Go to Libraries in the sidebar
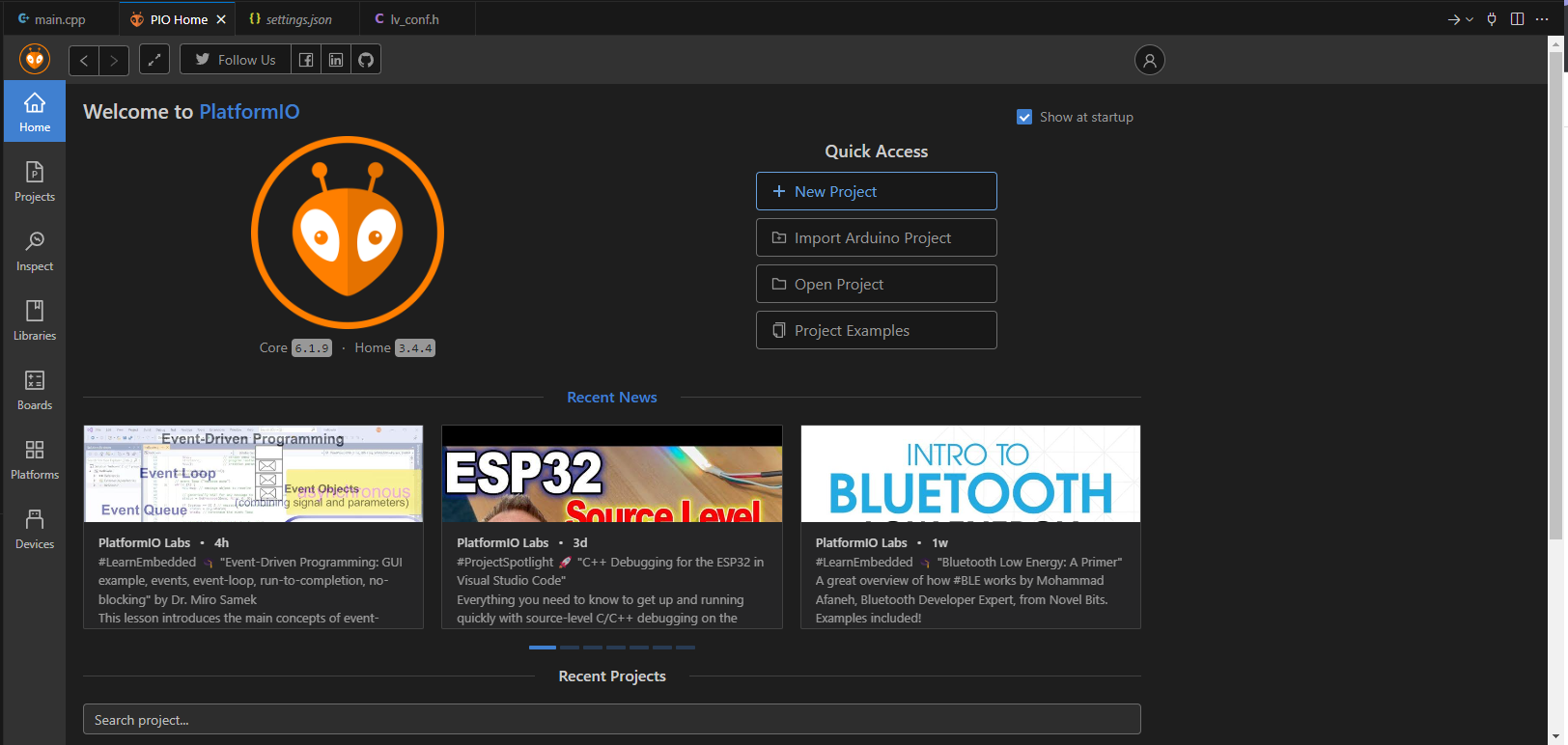 35,320
